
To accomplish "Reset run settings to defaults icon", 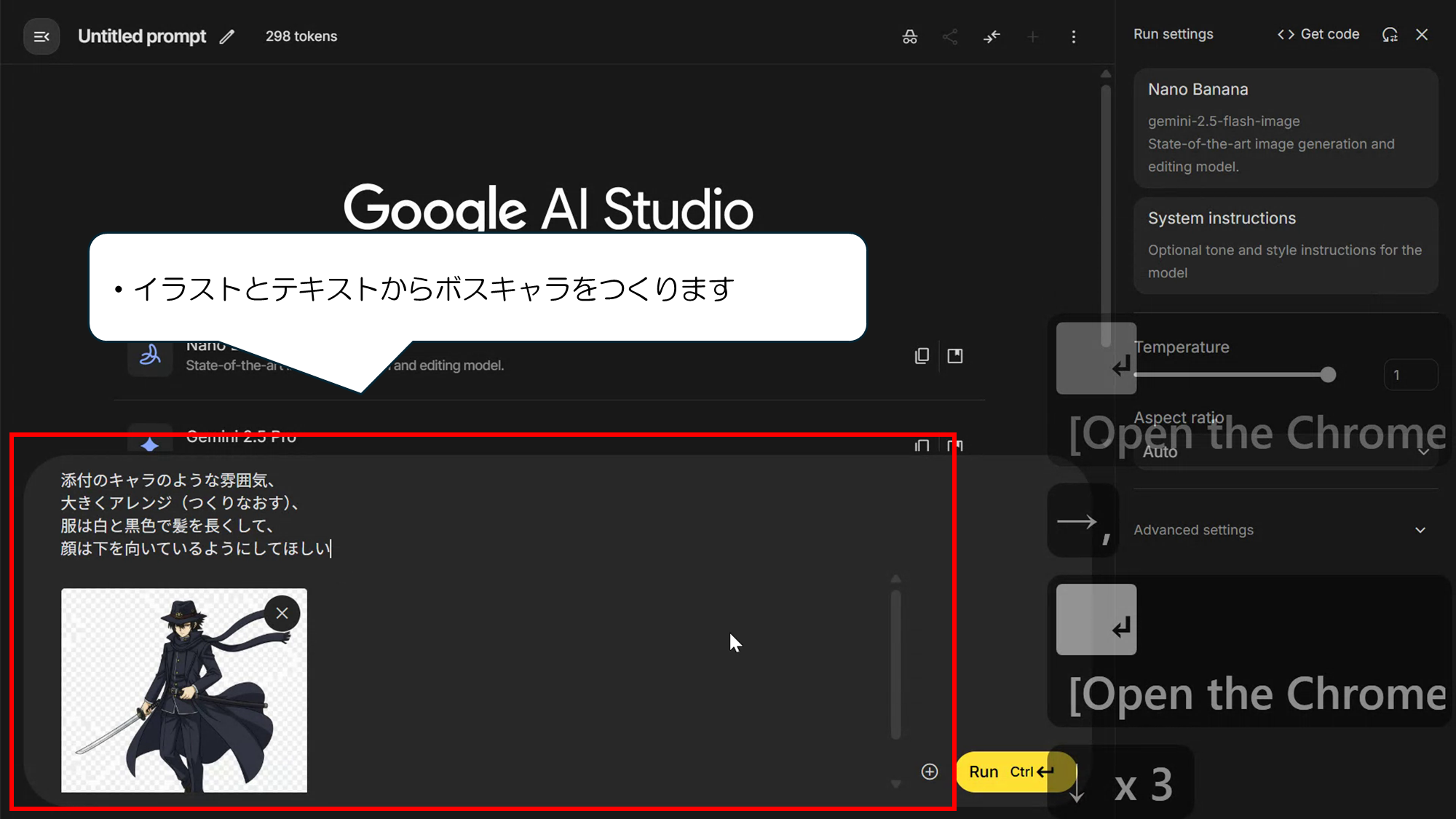I will (x=1390, y=34).
